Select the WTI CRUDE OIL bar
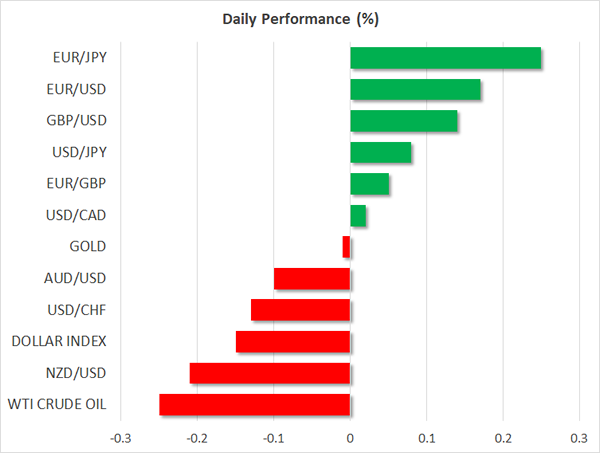Image resolution: width=600 pixels, height=453 pixels. (x=254, y=405)
